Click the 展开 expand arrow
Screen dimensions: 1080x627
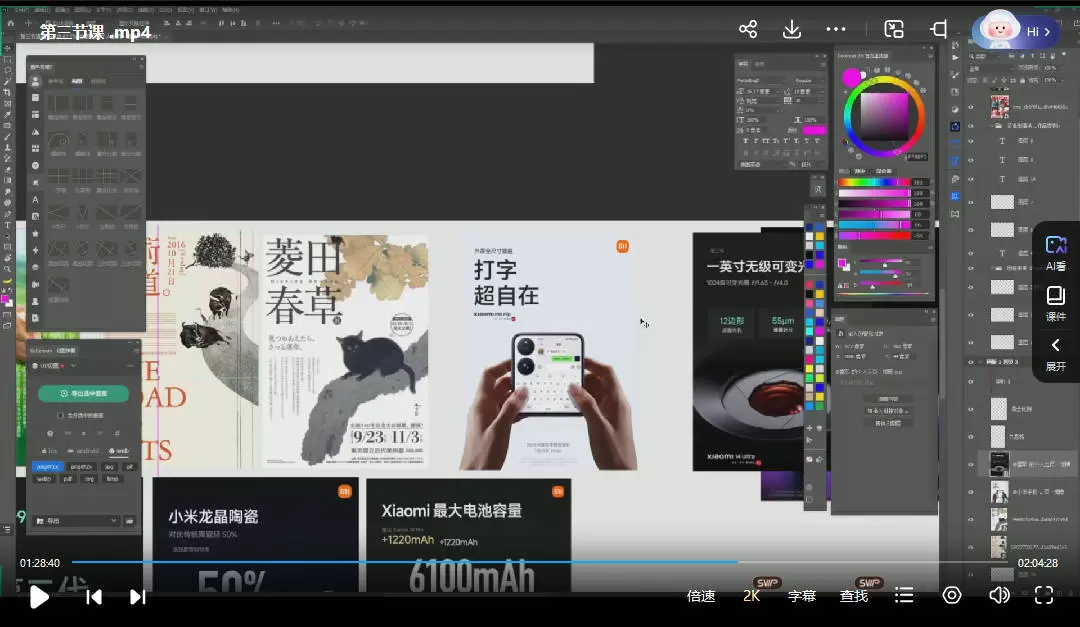pos(1056,354)
